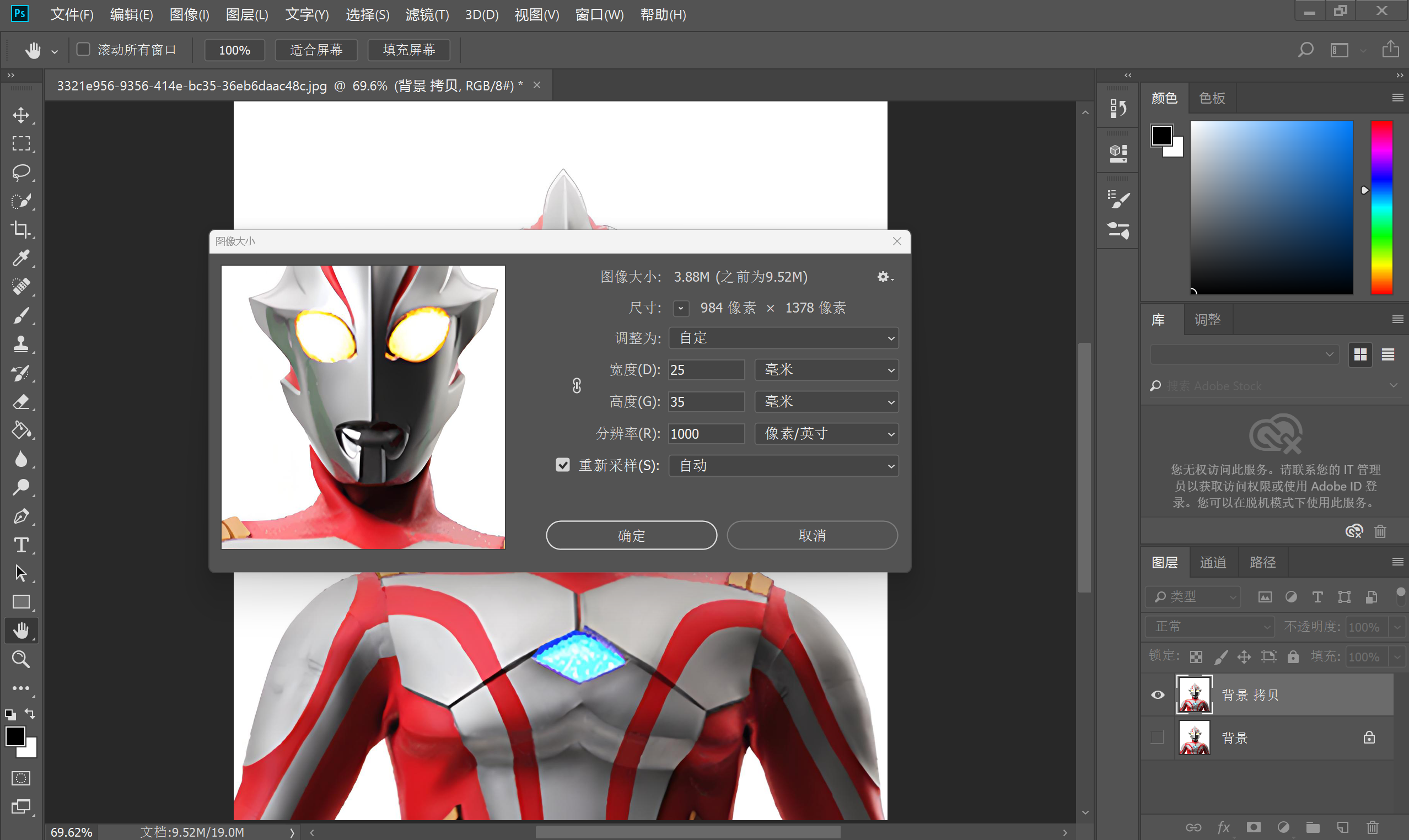Open the 文件(F) menu
The width and height of the screenshot is (1409, 840).
click(x=72, y=15)
